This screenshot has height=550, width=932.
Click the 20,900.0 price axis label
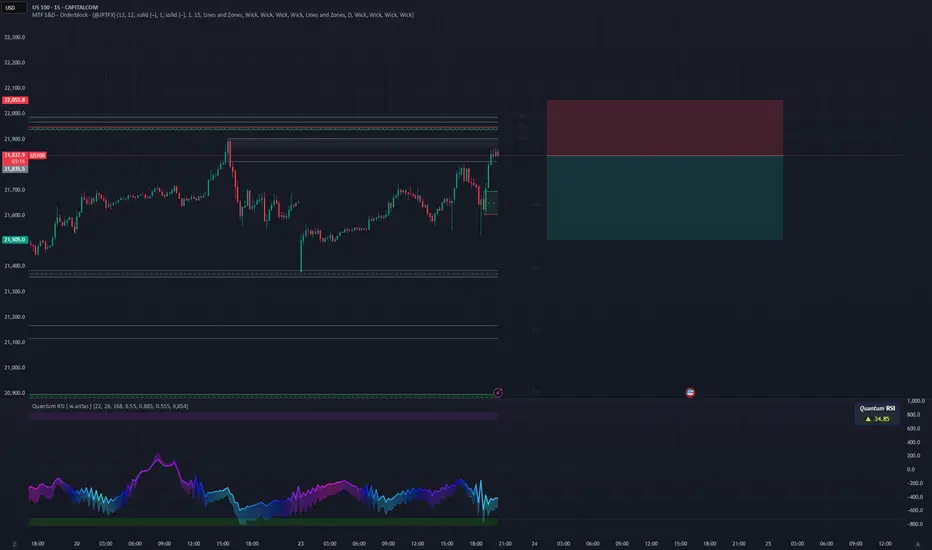click(x=15, y=393)
